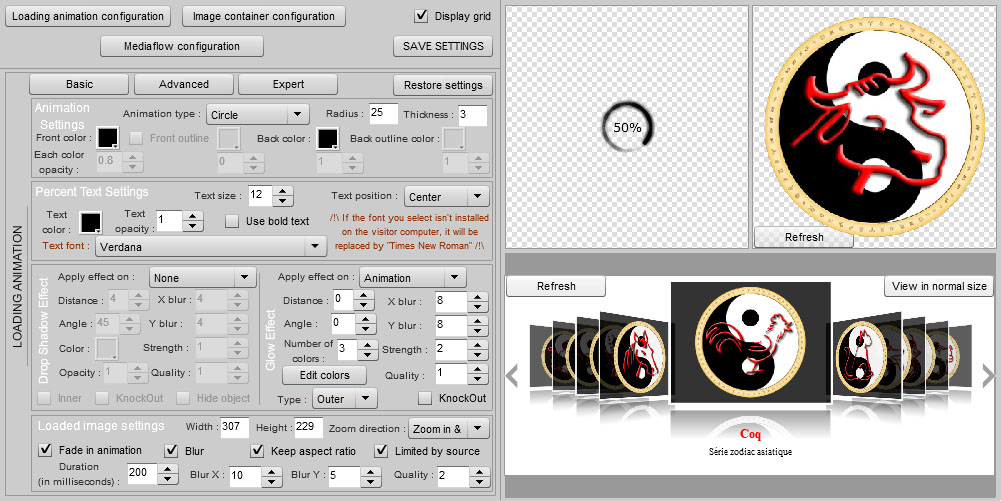Increase Blur X stepper
The image size is (1001, 501).
coord(272,471)
